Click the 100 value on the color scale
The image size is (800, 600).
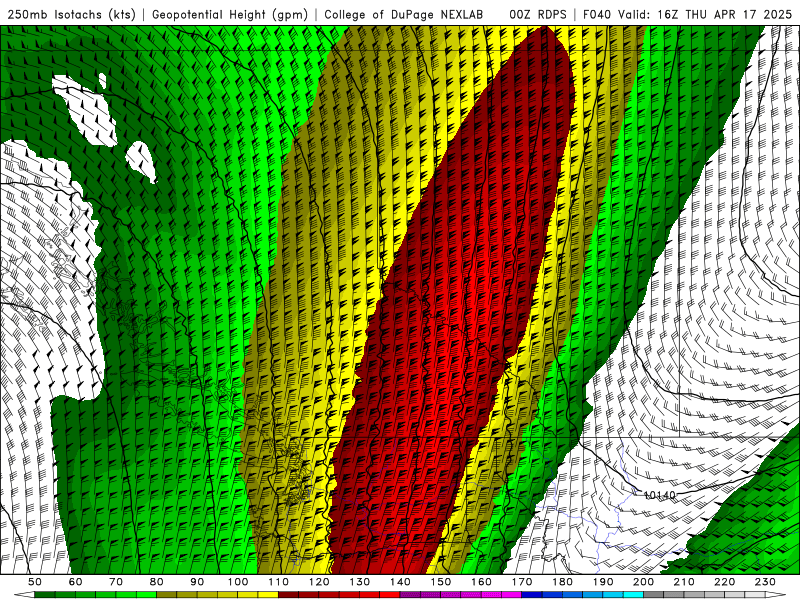(238, 582)
